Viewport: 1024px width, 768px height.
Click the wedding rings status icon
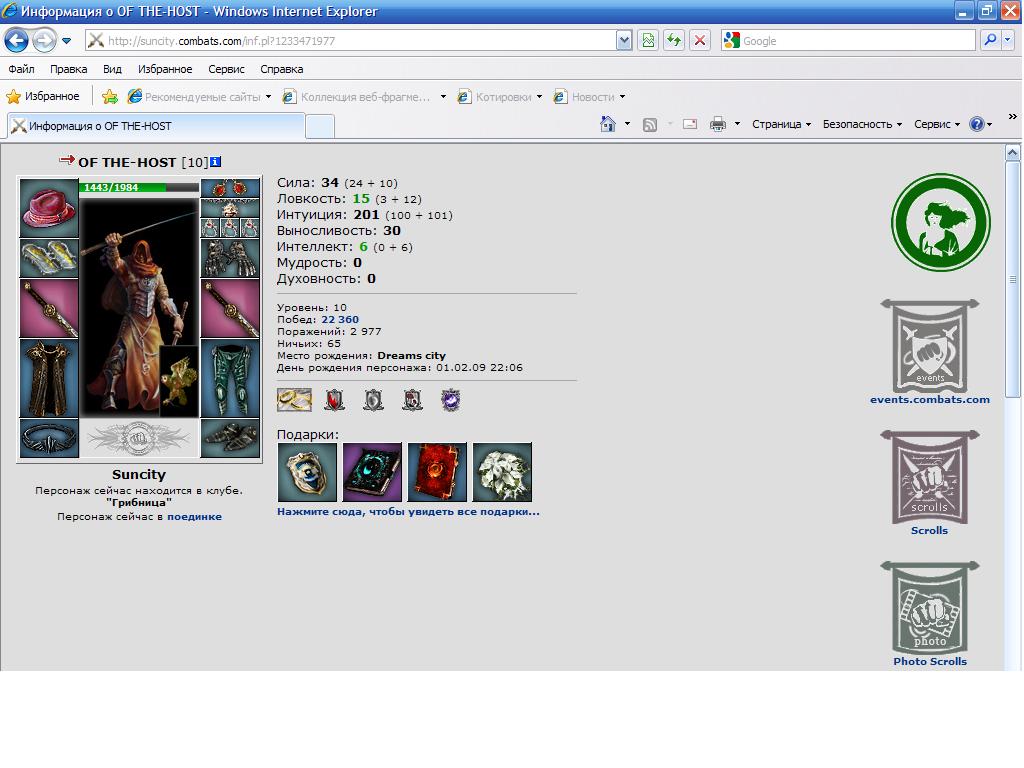(295, 399)
